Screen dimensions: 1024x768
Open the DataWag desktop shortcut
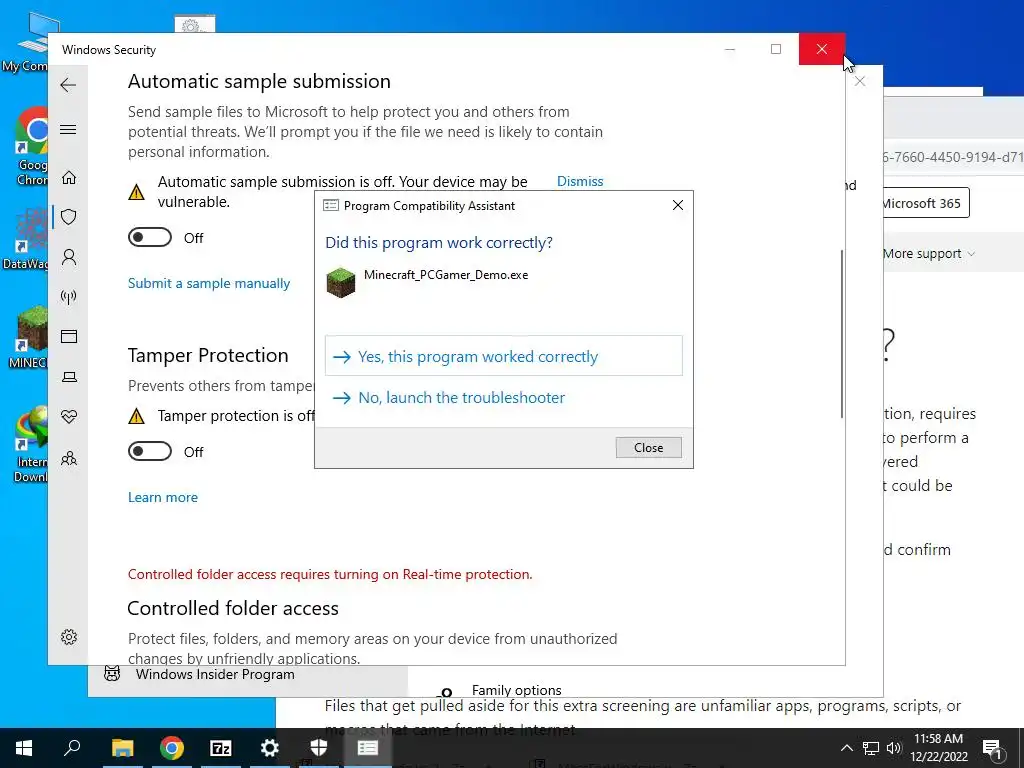tap(26, 239)
